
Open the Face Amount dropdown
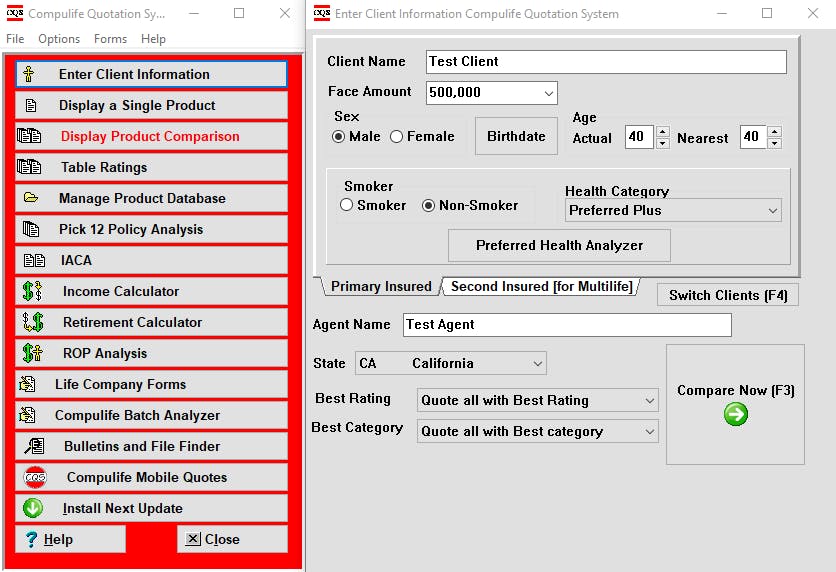pos(549,93)
